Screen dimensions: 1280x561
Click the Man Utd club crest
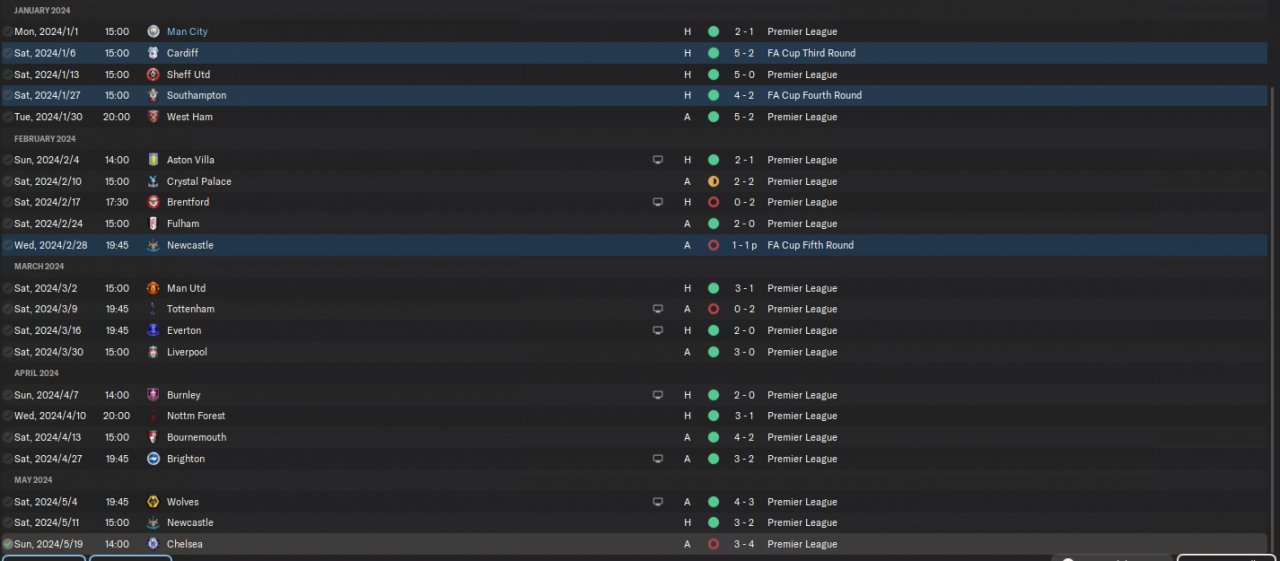click(153, 288)
